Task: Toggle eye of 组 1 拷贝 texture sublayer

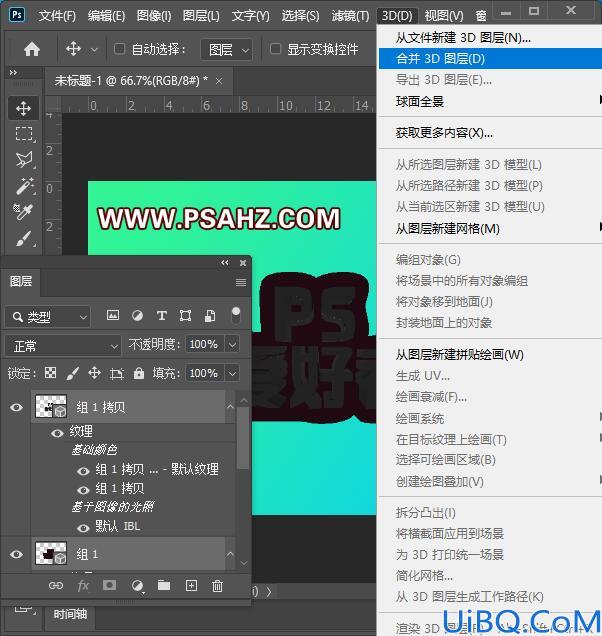Action: point(83,490)
